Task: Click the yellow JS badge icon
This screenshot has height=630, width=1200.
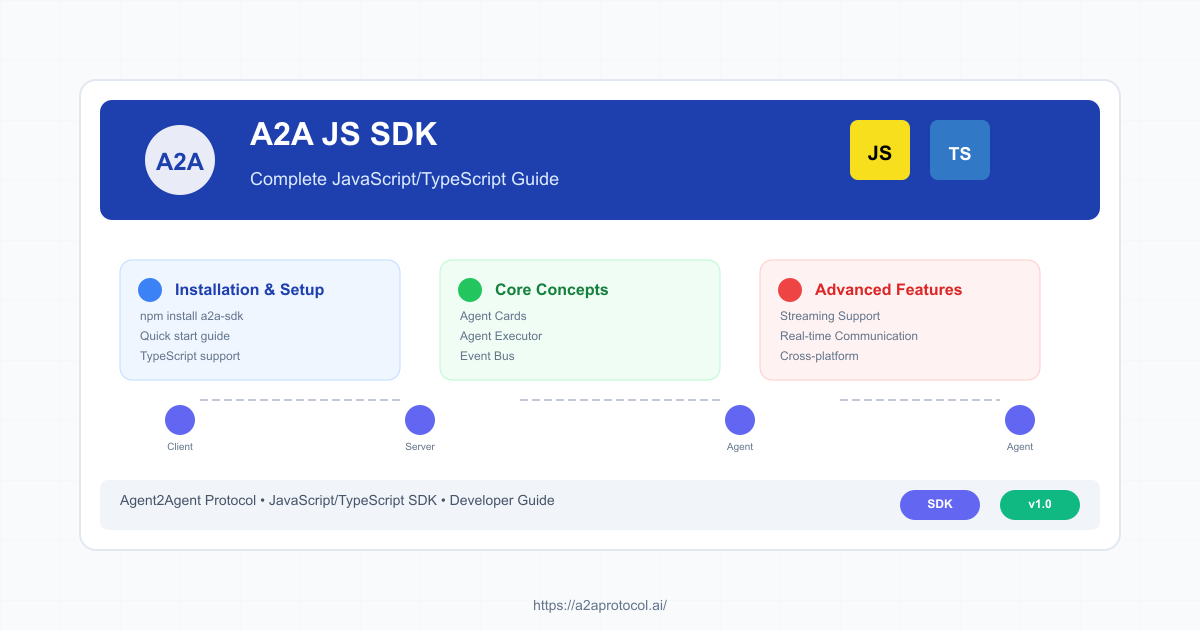Action: click(880, 150)
